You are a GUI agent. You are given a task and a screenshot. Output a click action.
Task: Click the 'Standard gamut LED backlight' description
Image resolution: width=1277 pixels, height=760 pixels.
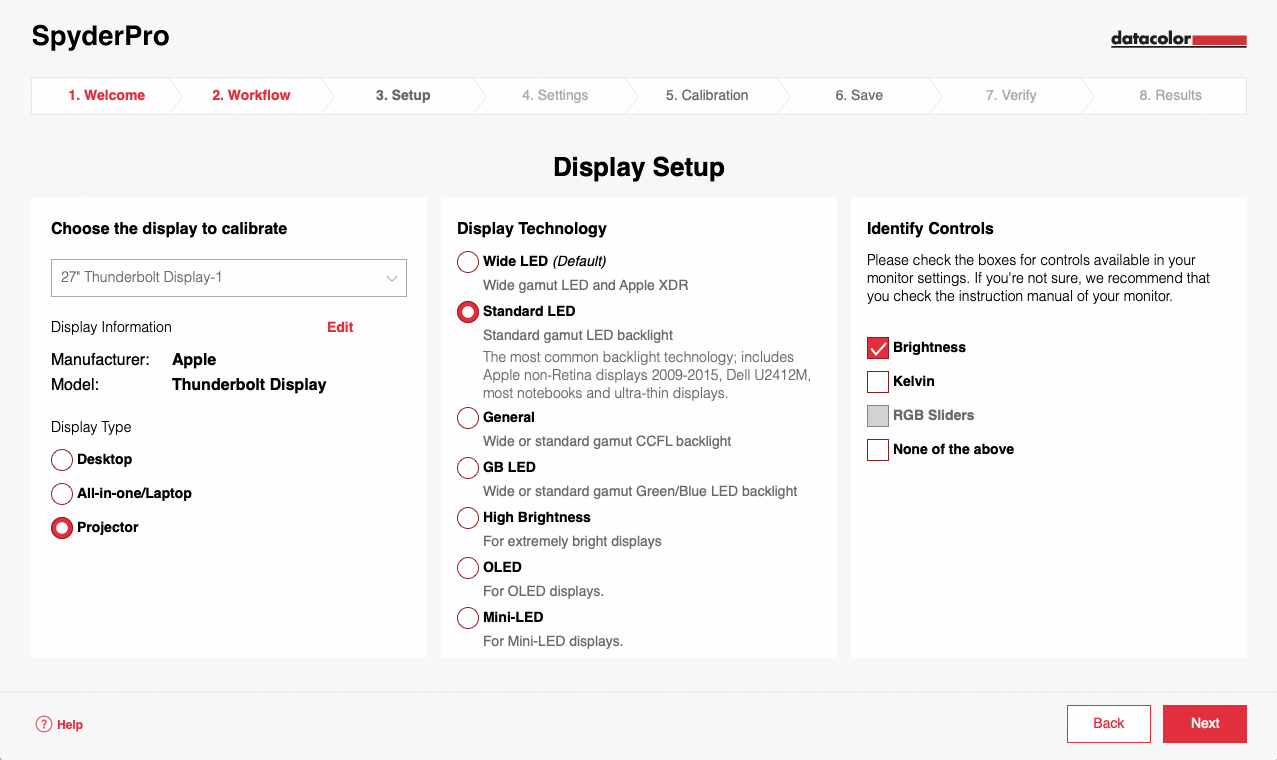click(578, 336)
